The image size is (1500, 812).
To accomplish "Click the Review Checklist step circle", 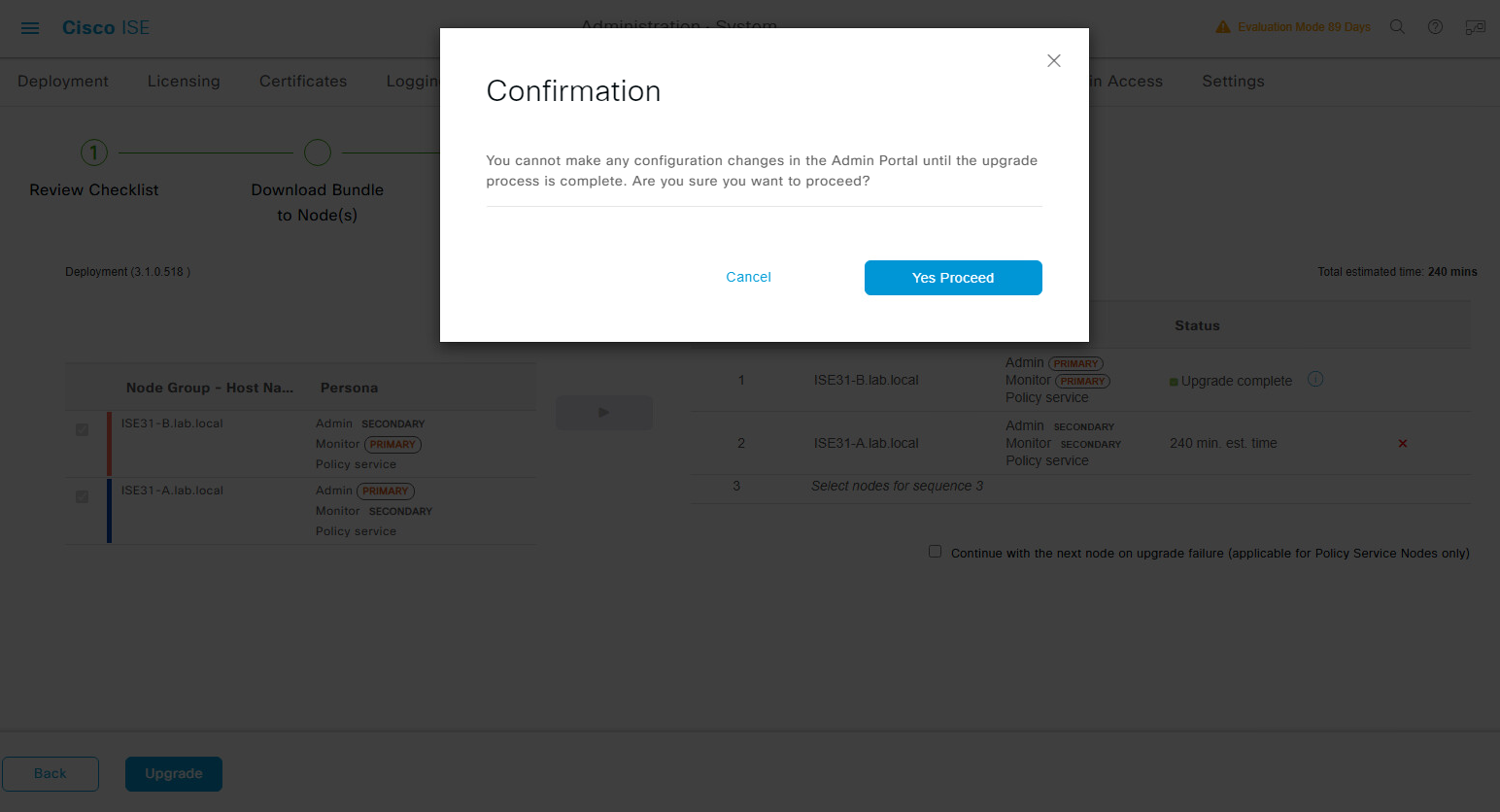I will tap(94, 152).
